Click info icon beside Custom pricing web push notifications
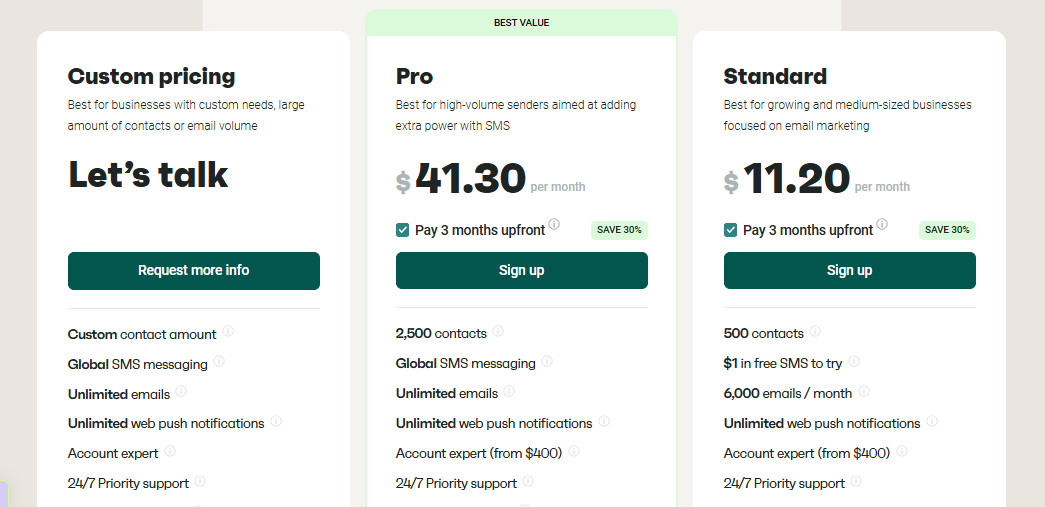 click(276, 421)
